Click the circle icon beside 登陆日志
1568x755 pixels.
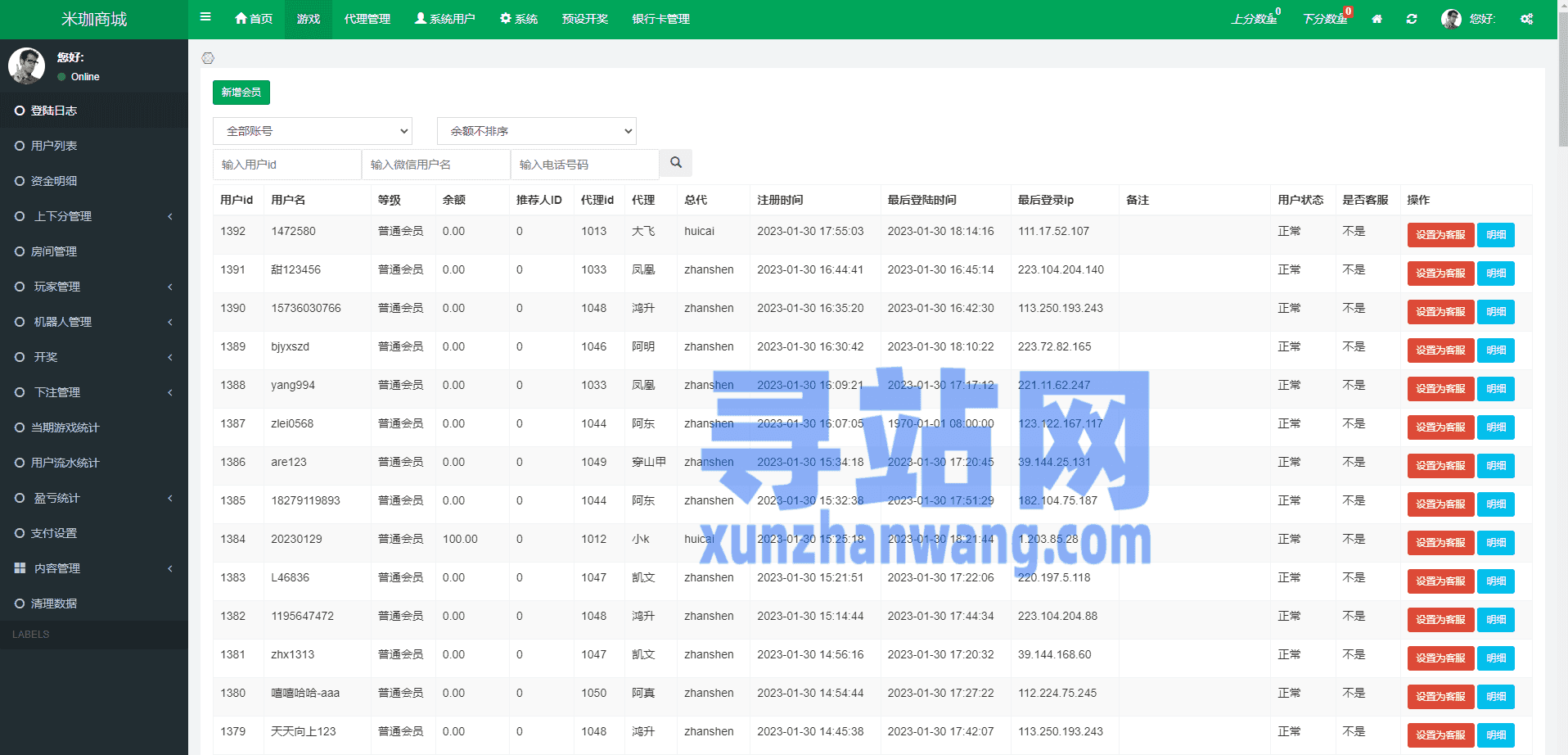20,111
